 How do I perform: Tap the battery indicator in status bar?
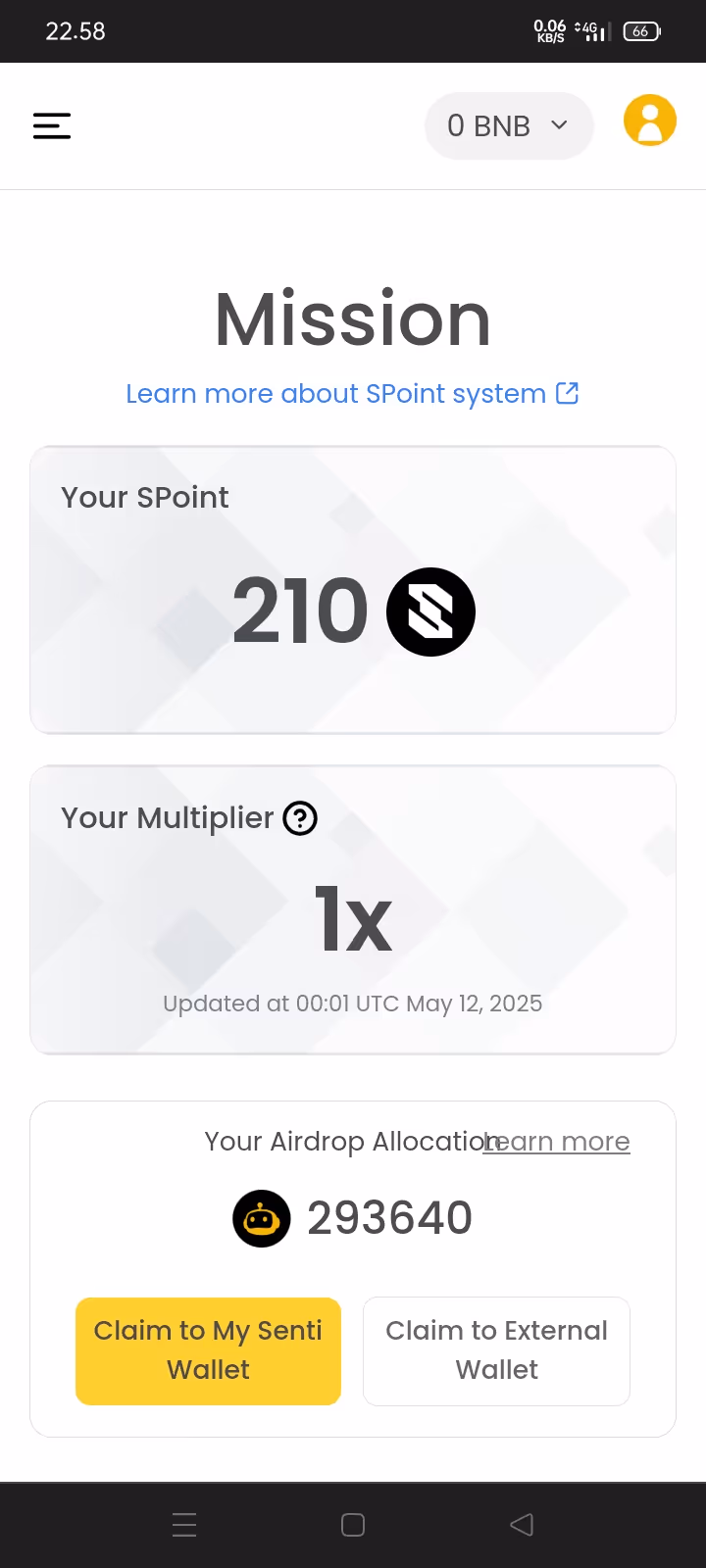tap(641, 31)
